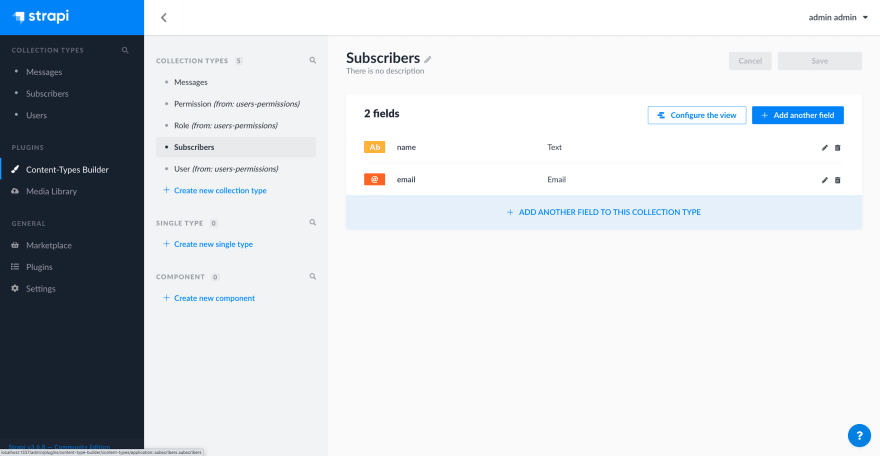Select Content-Types Builder plugin
The width and height of the screenshot is (880, 456).
click(67, 169)
